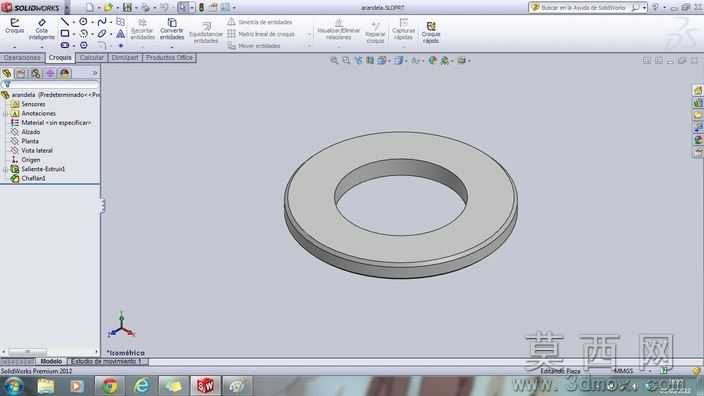Select the sketch Text tool
The height and width of the screenshot is (396, 704).
click(x=121, y=33)
